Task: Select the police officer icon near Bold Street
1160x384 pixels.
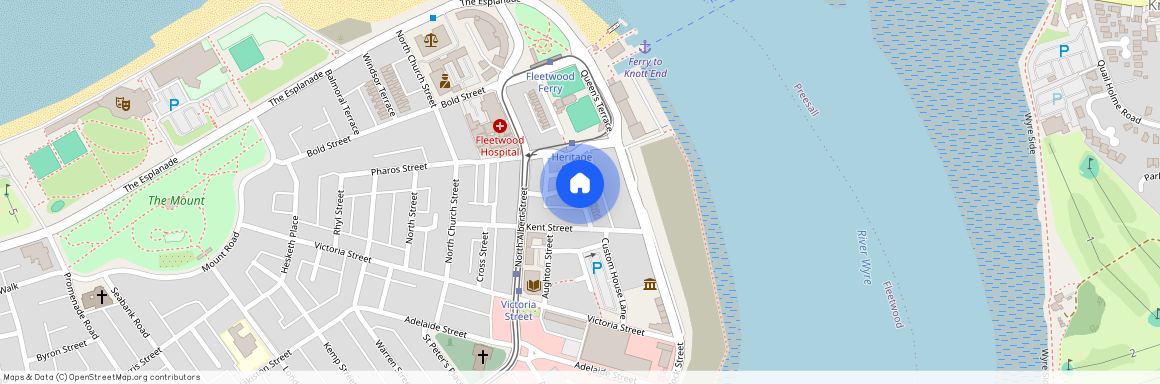Action: pyautogui.click(x=445, y=81)
